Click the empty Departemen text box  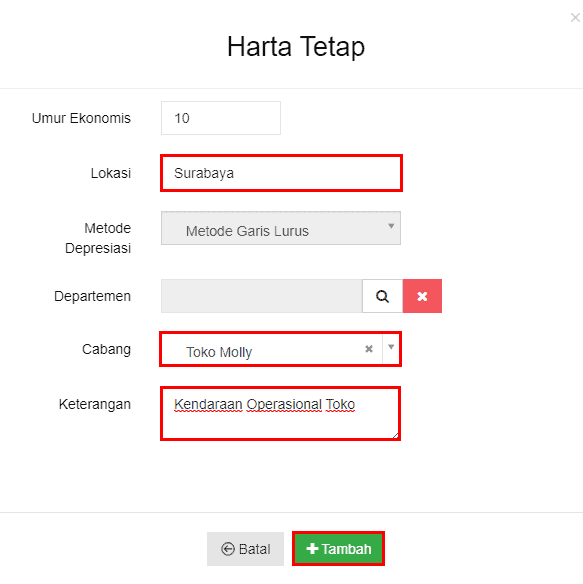[x=262, y=296]
